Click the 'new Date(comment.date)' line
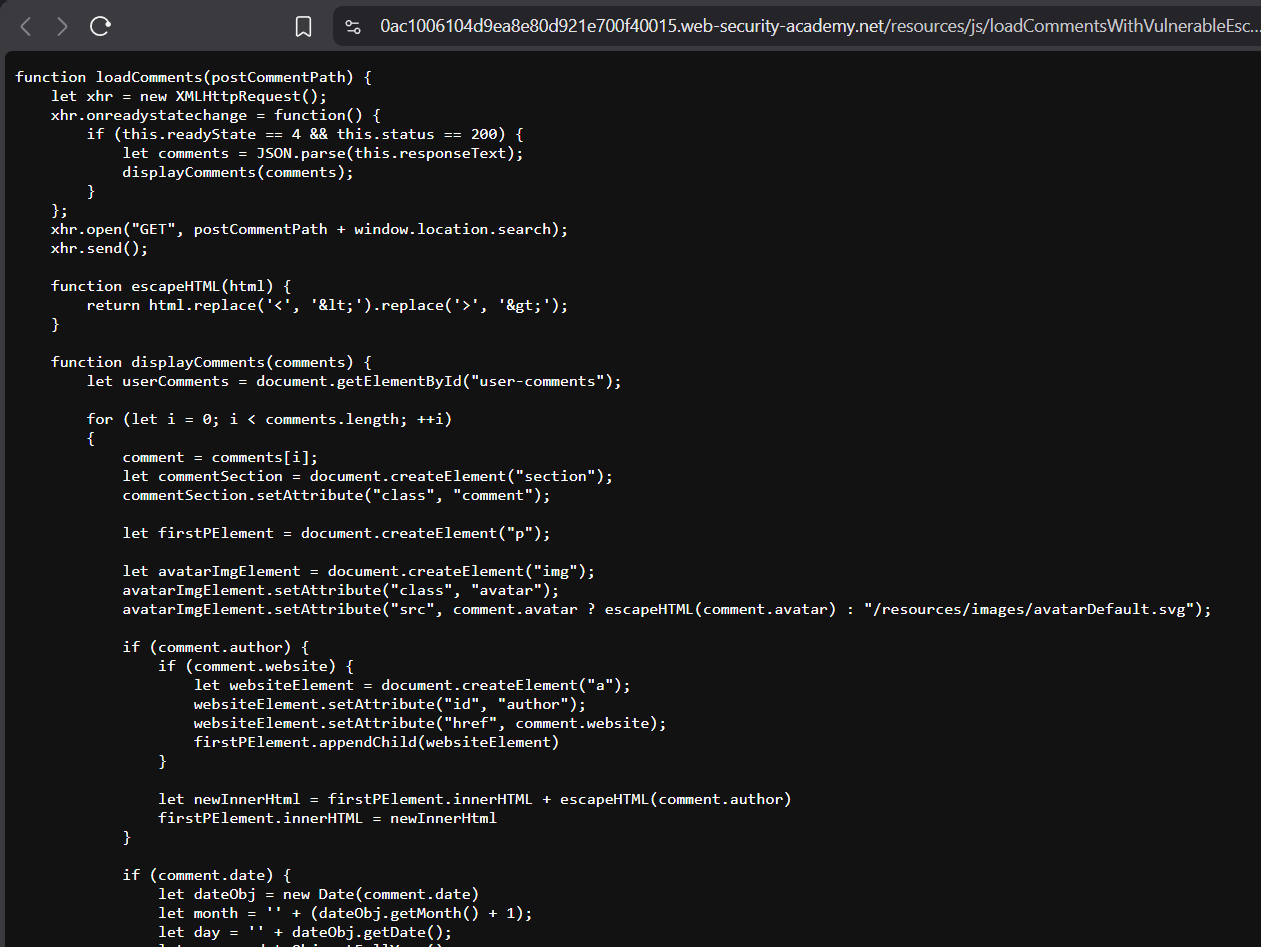The width and height of the screenshot is (1261, 947). (x=318, y=894)
